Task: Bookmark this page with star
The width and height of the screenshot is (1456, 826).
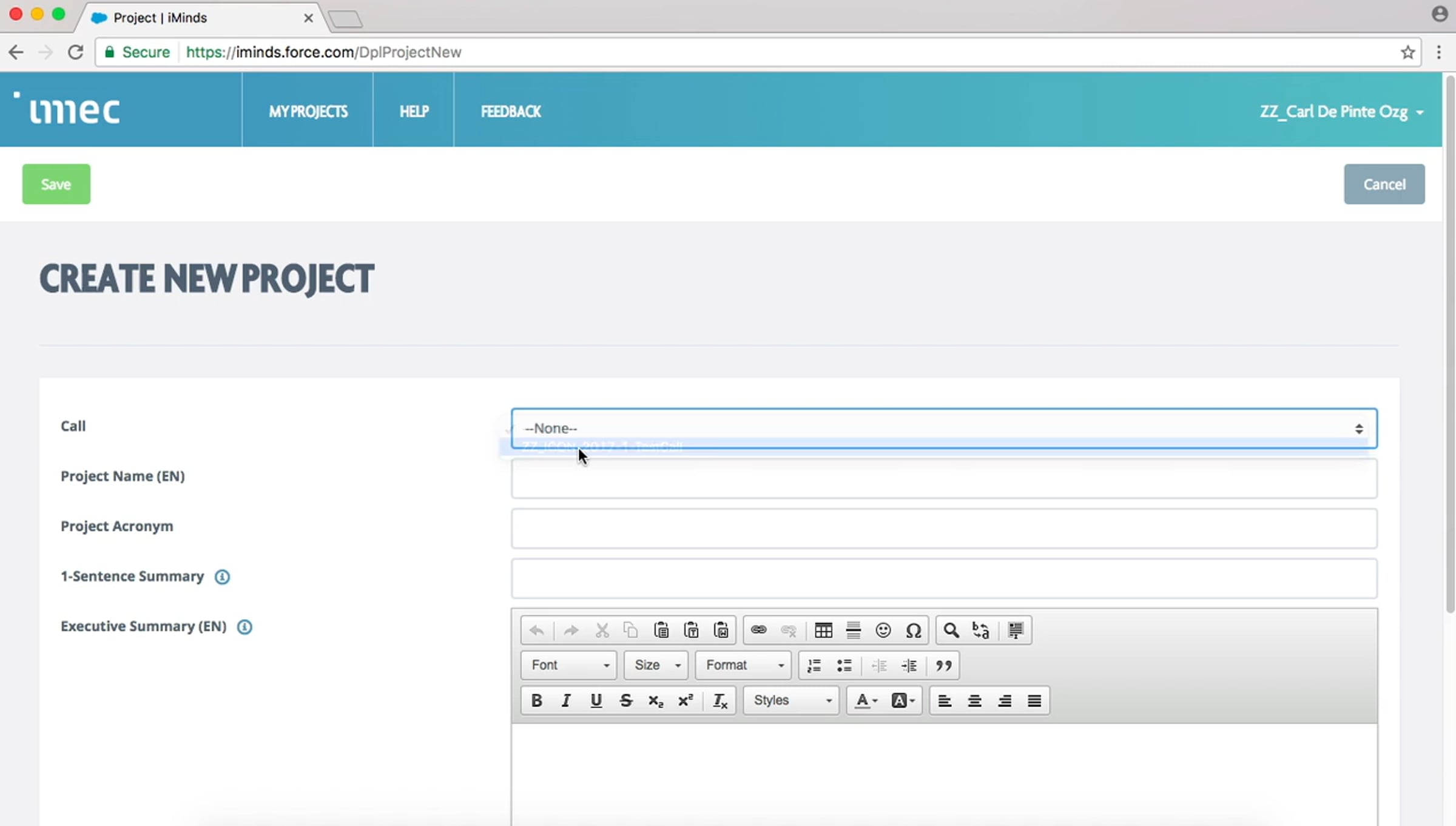Action: click(1408, 52)
